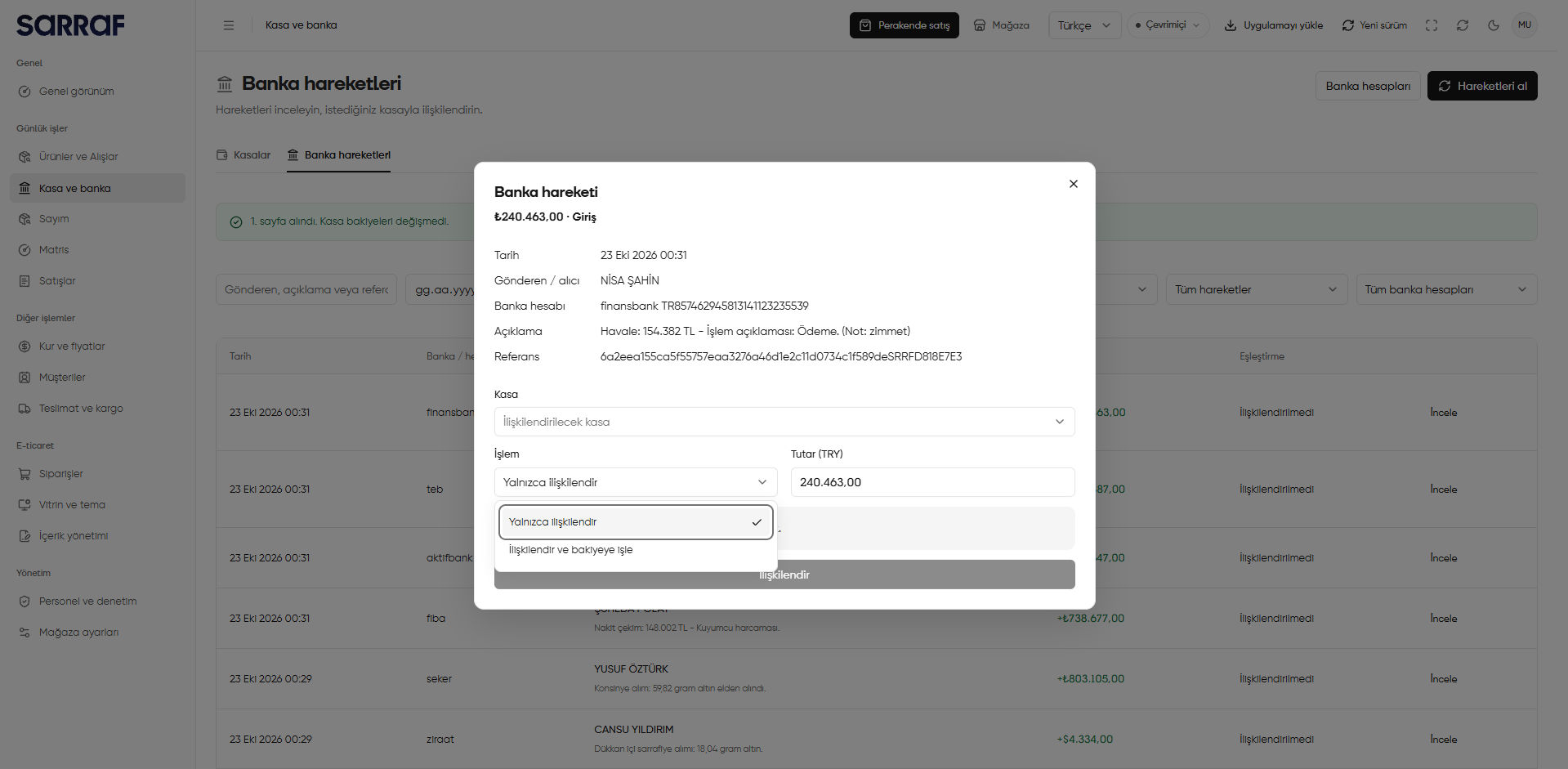Click the Yeni sürüm button
The image size is (1568, 769).
(1374, 25)
